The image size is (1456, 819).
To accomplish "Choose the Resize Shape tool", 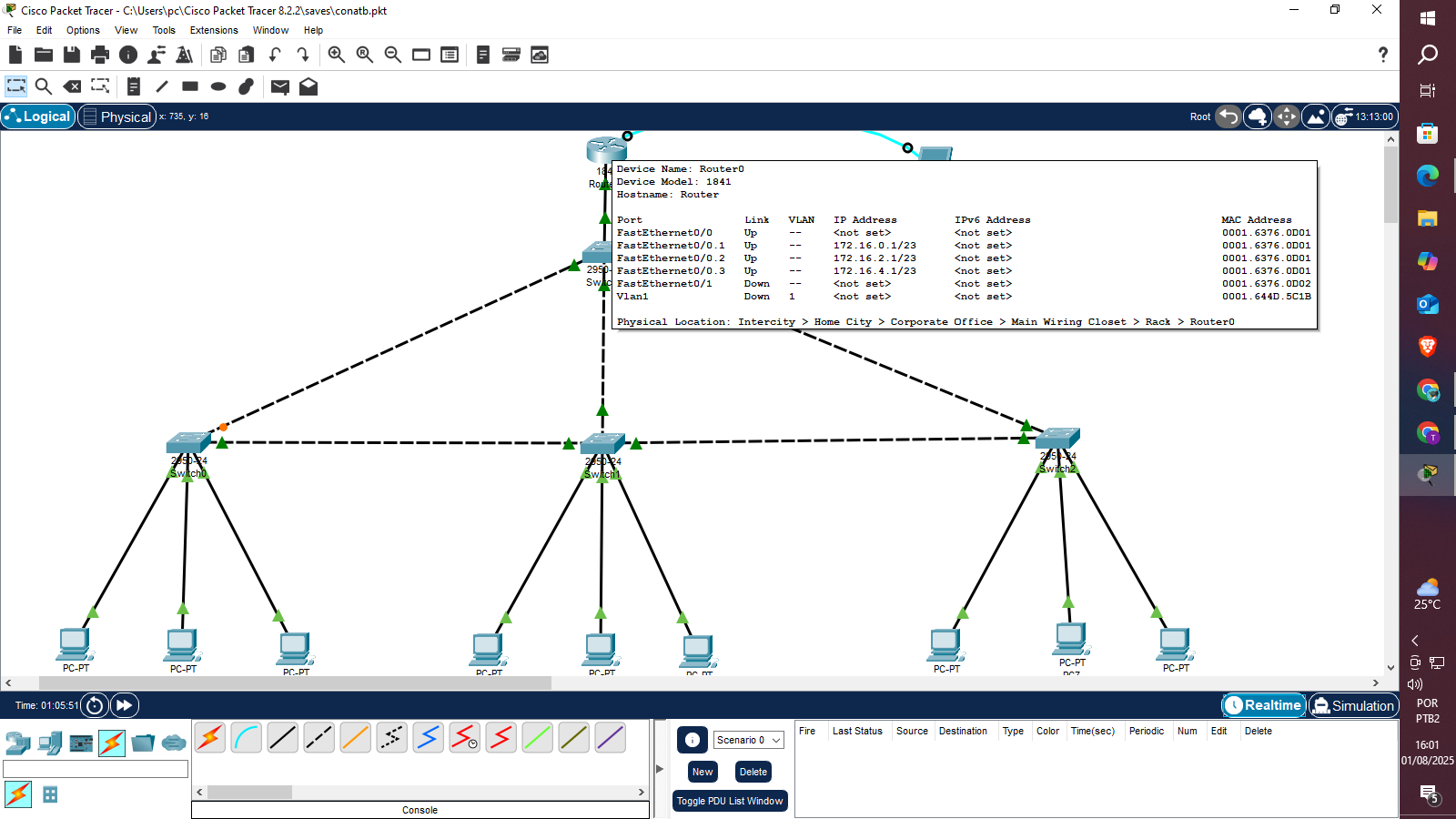I will point(100,86).
